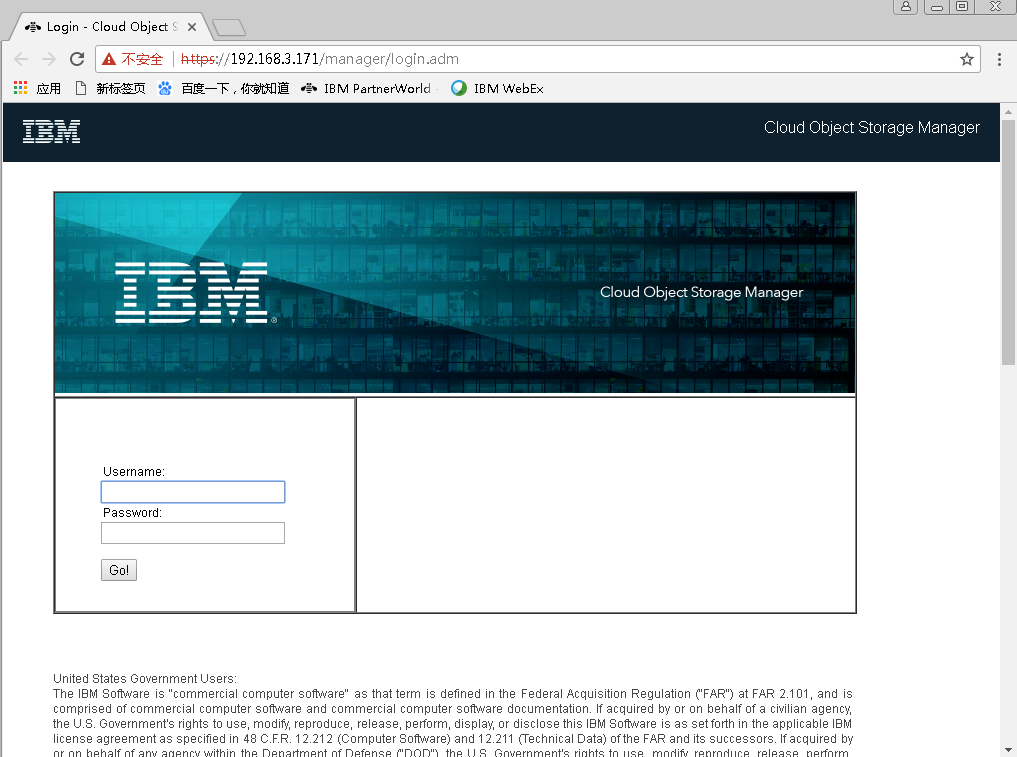Click the Password: label
The height and width of the screenshot is (757, 1017).
click(132, 512)
